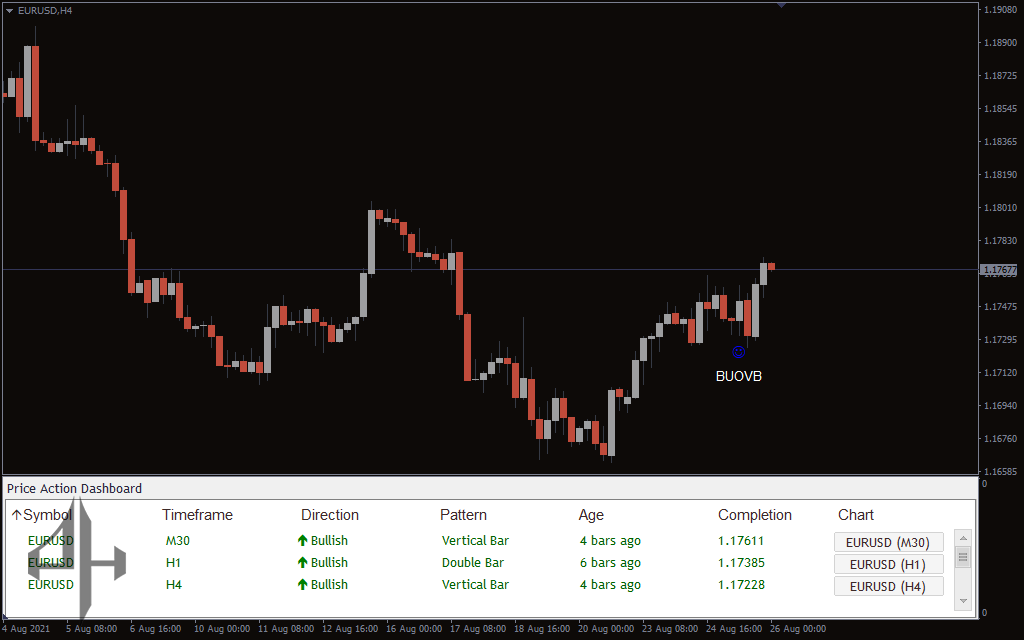1024x640 pixels.
Task: Click the 26 Aug 00:00 time label
Action: point(798,629)
